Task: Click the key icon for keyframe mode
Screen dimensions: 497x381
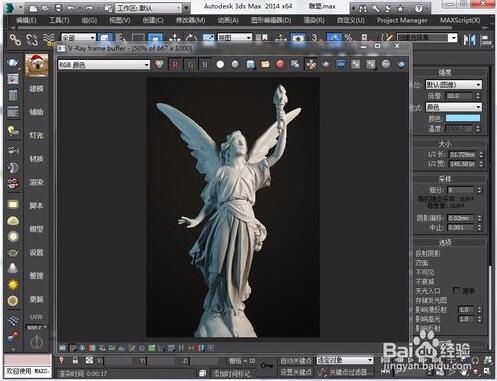Action: 267,366
